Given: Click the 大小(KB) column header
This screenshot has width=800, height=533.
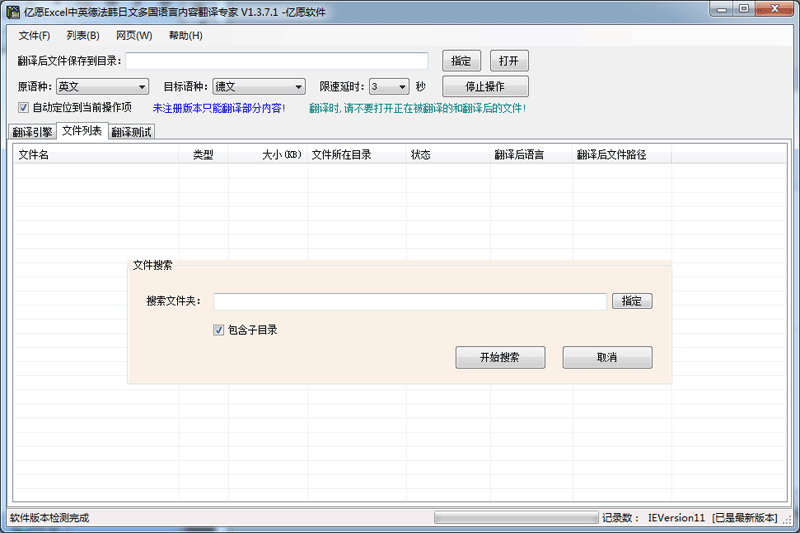Looking at the screenshot, I should [267, 155].
